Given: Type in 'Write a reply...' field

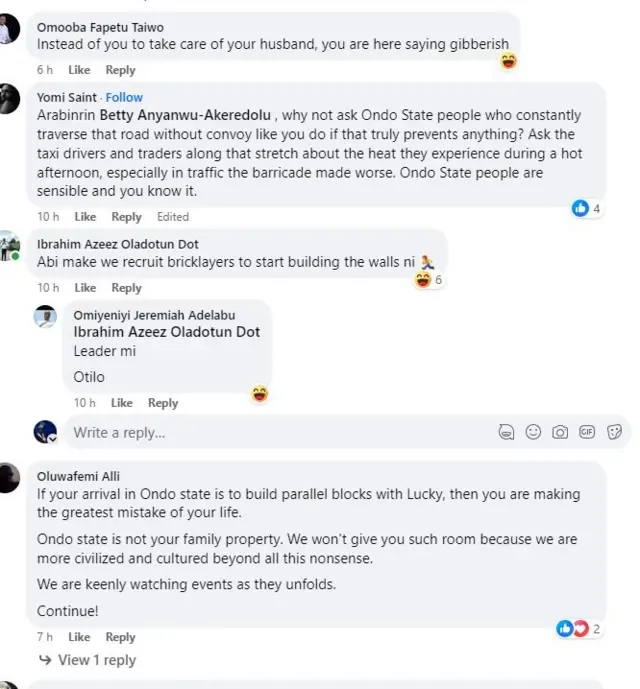Looking at the screenshot, I should 280,433.
